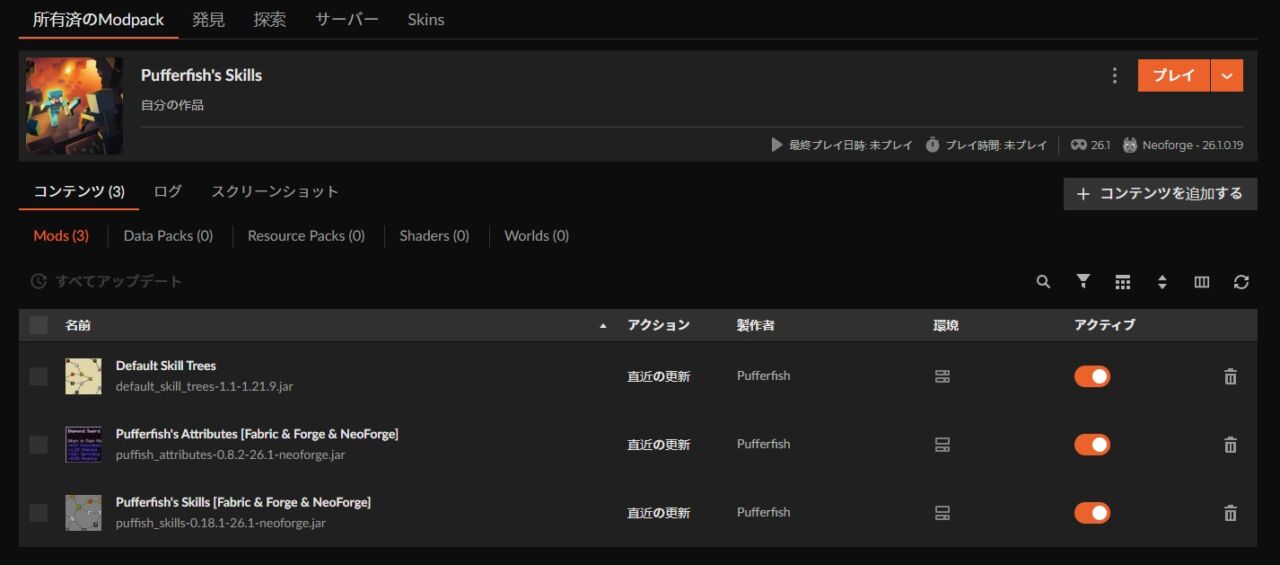Click file name puffish_skills-0.18.1-26.1-neoforge.jar

point(221,523)
